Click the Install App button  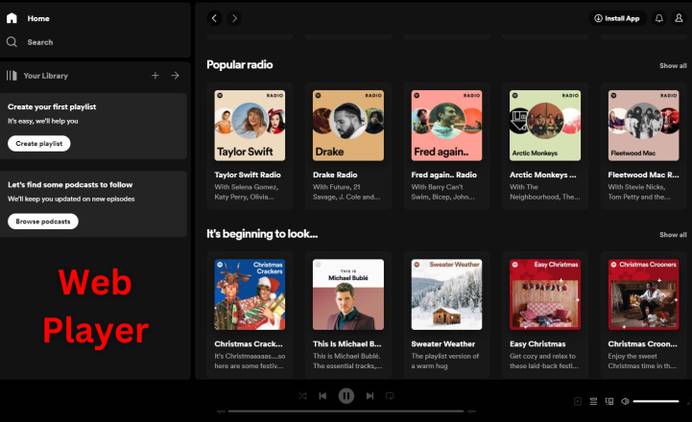pyautogui.click(x=617, y=18)
